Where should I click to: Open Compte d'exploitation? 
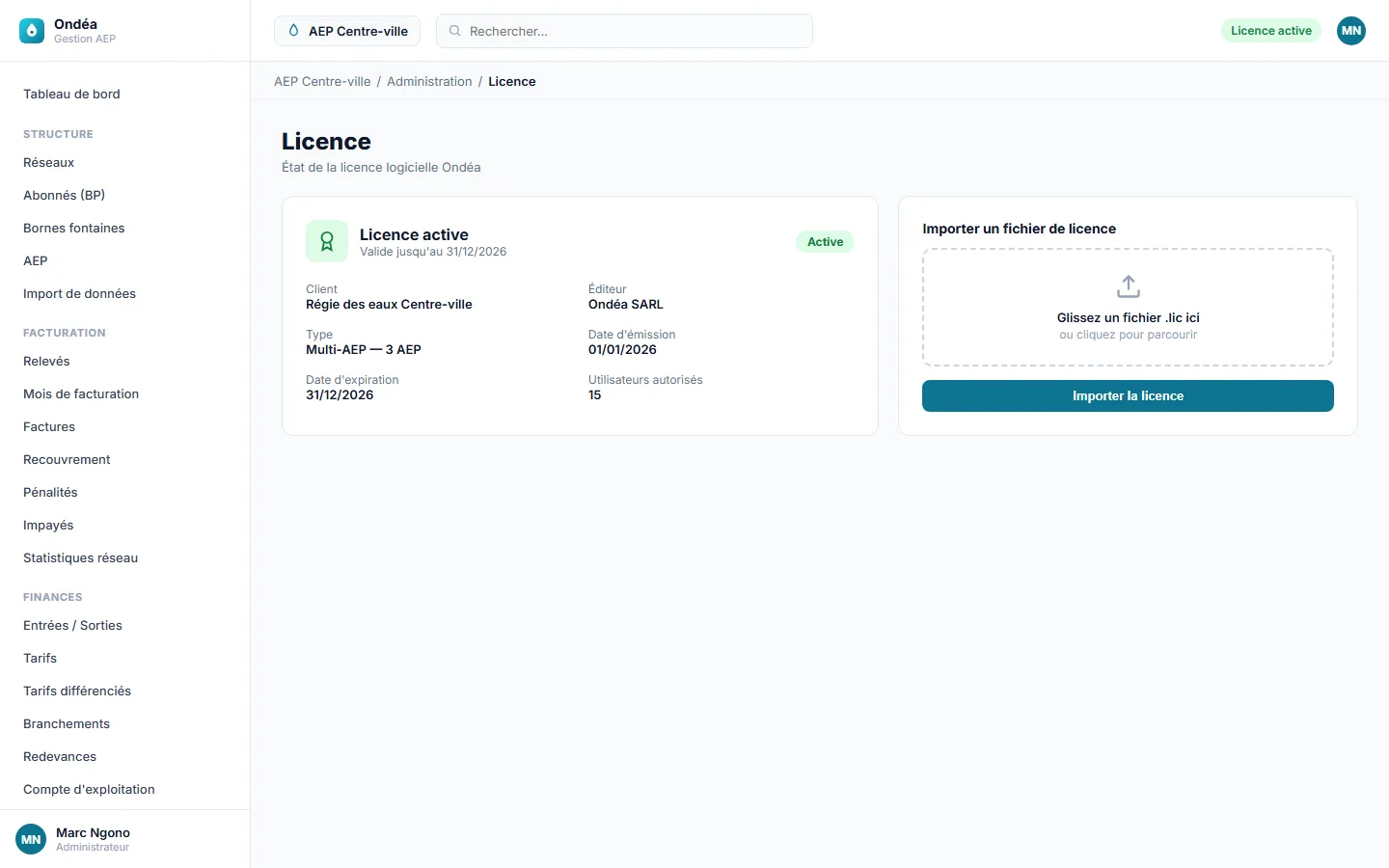click(x=124, y=789)
